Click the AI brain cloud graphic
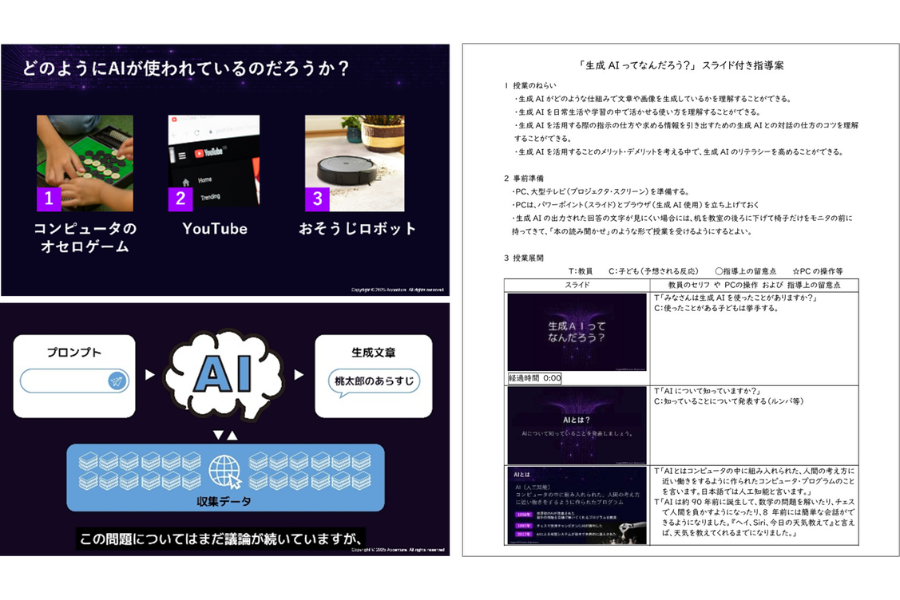The width and height of the screenshot is (900, 600). click(223, 372)
